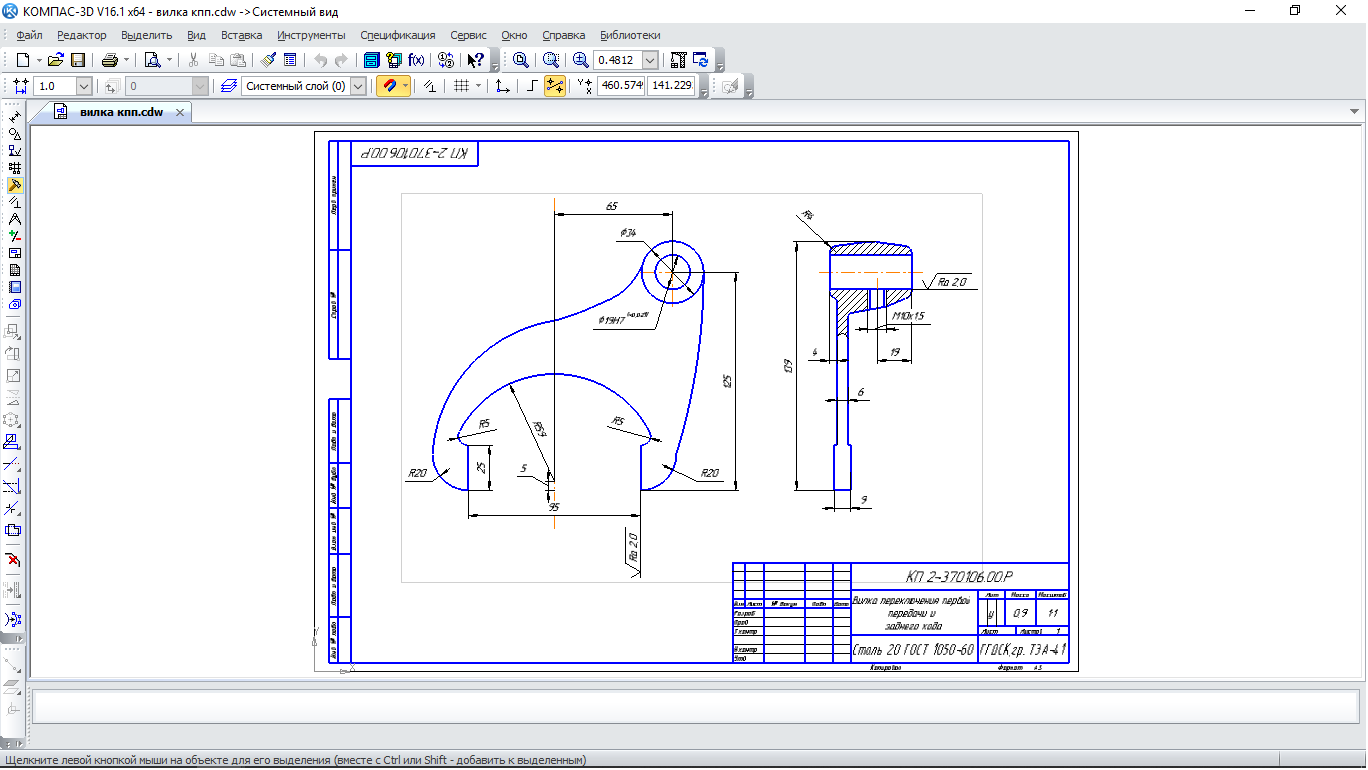Click the zoom-in magnifier icon
Screen dimensions: 1368x770
click(x=580, y=60)
